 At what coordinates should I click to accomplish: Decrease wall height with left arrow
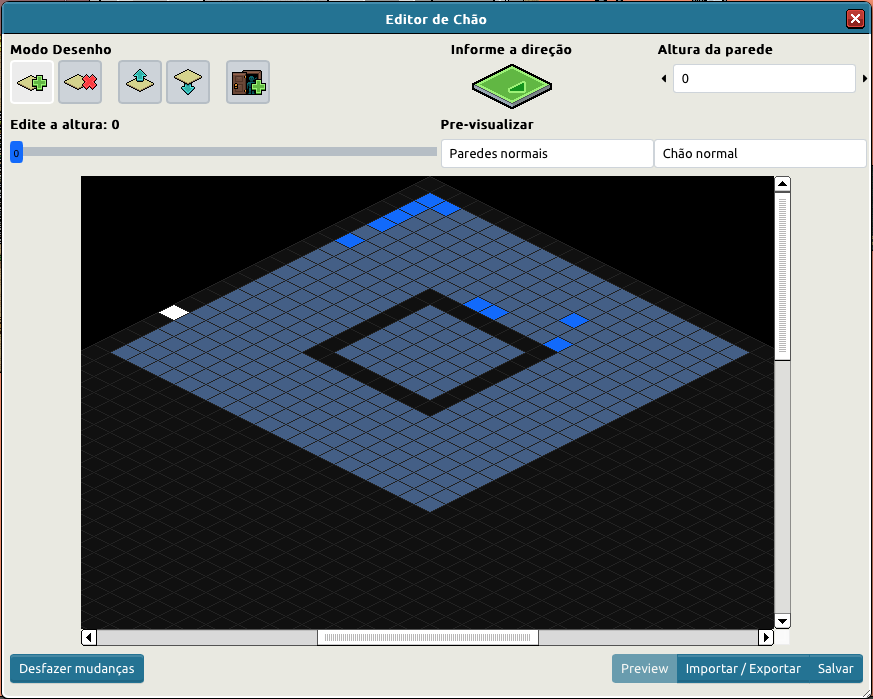coord(664,79)
